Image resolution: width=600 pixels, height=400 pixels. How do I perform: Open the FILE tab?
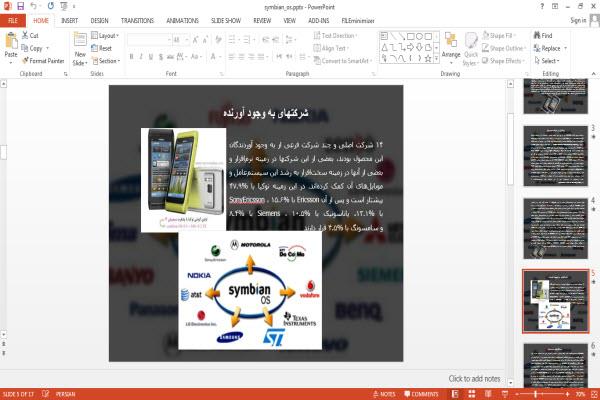13,21
